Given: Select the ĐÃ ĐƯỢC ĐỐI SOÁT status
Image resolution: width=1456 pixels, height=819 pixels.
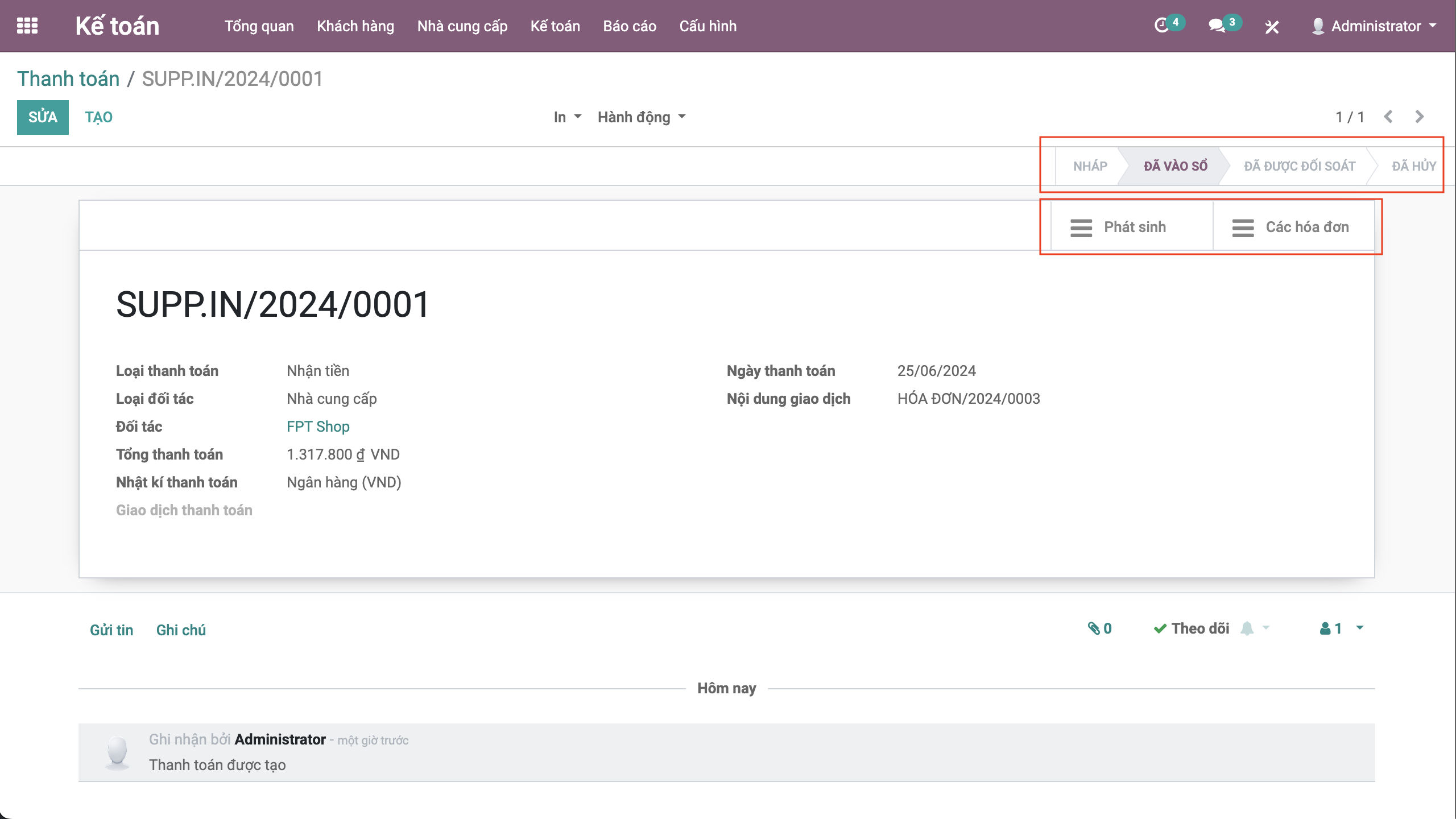Looking at the screenshot, I should coord(1299,166).
